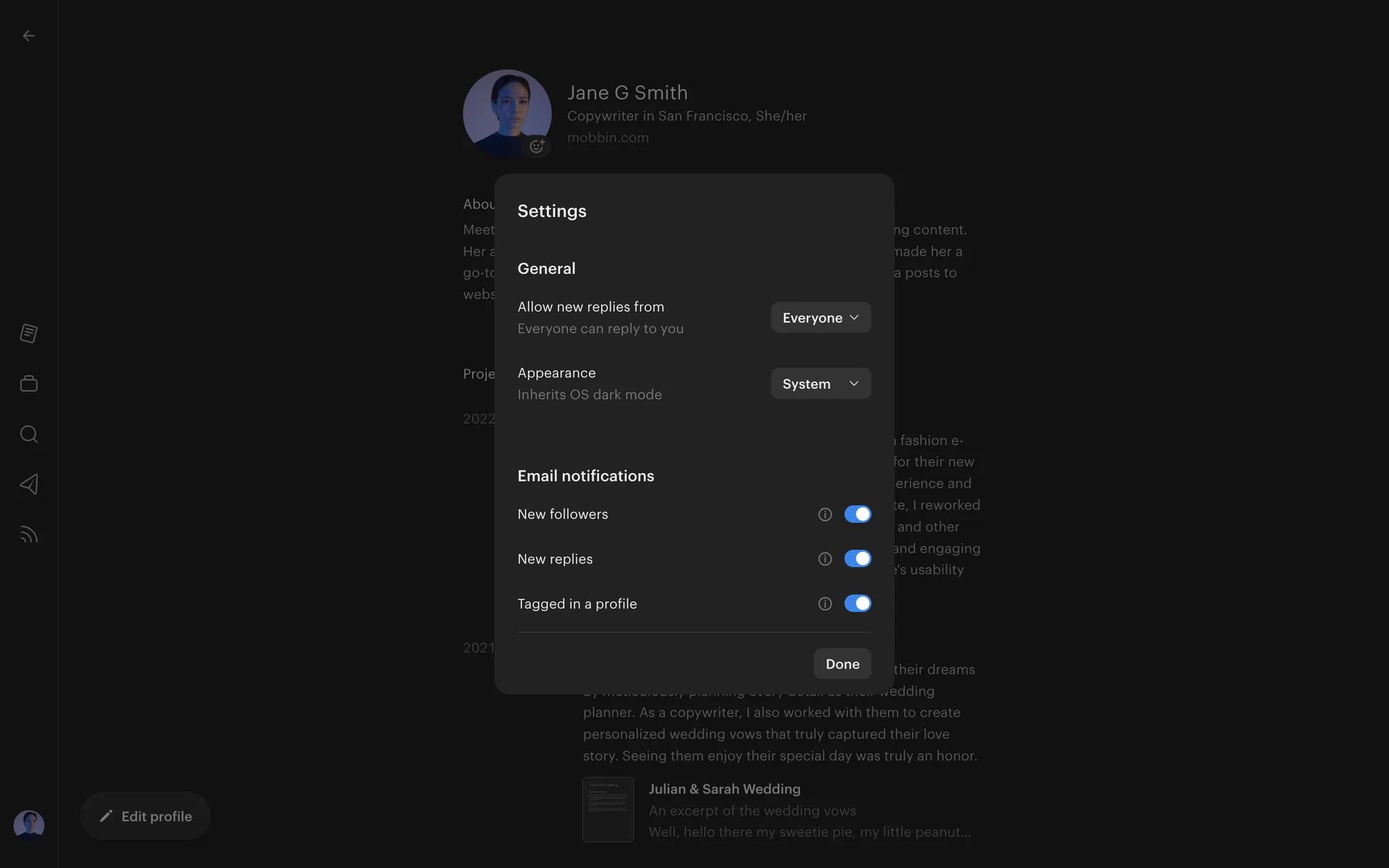Open the paper plane messages icon

[x=29, y=484]
